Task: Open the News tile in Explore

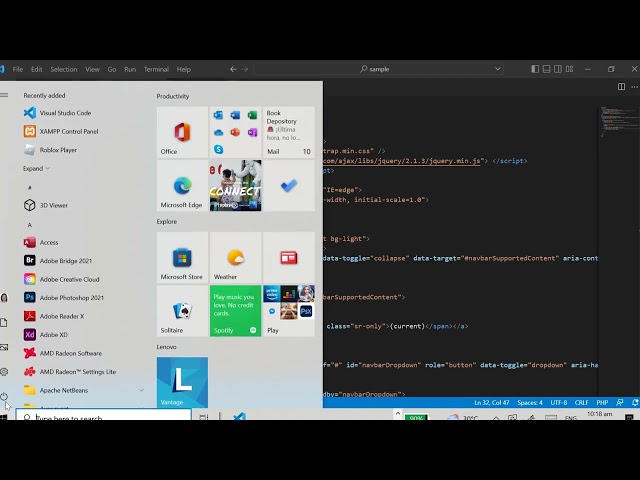Action: point(289,258)
